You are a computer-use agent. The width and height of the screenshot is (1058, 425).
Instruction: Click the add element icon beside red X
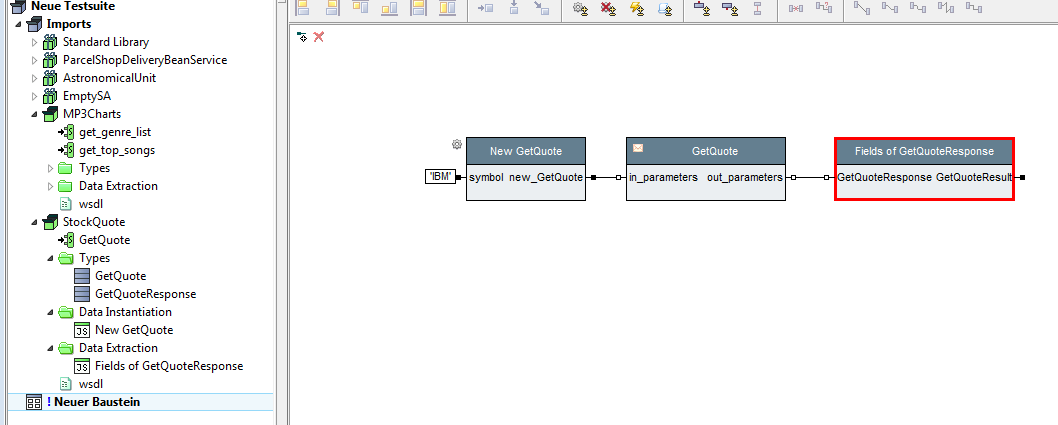point(303,37)
